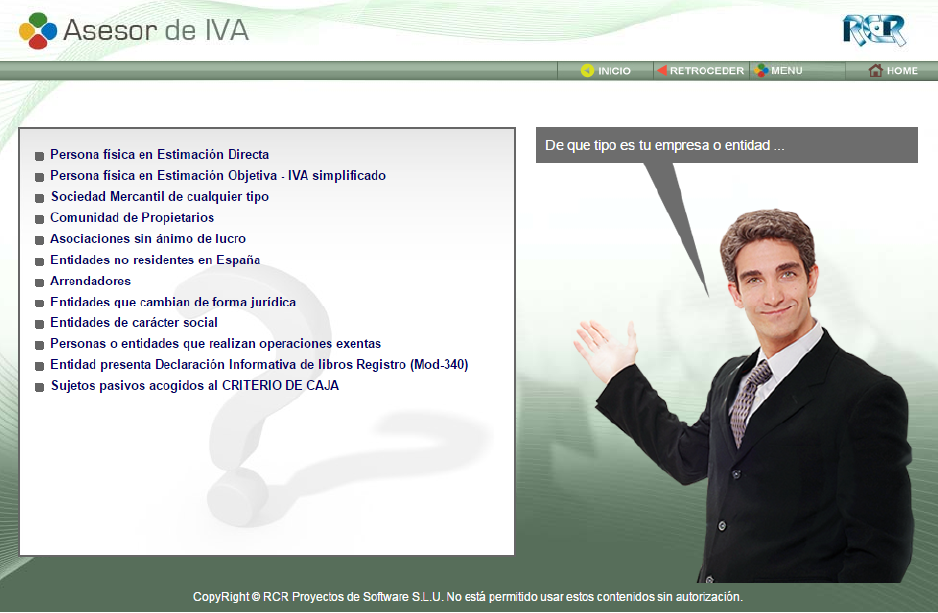Choose Entidad presenta Declaración Informativa Mod-340
The width and height of the screenshot is (938, 613).
(x=259, y=364)
